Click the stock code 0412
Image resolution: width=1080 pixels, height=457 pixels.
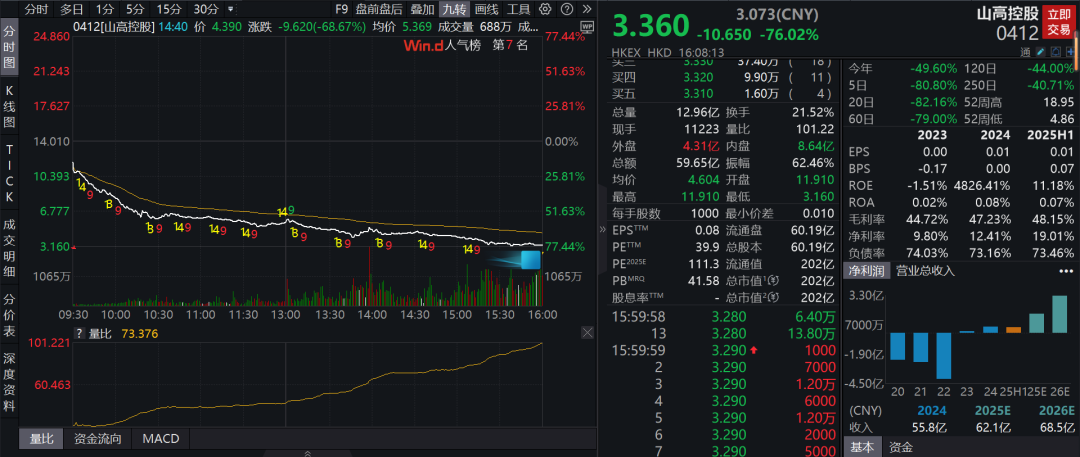click(x=1017, y=32)
